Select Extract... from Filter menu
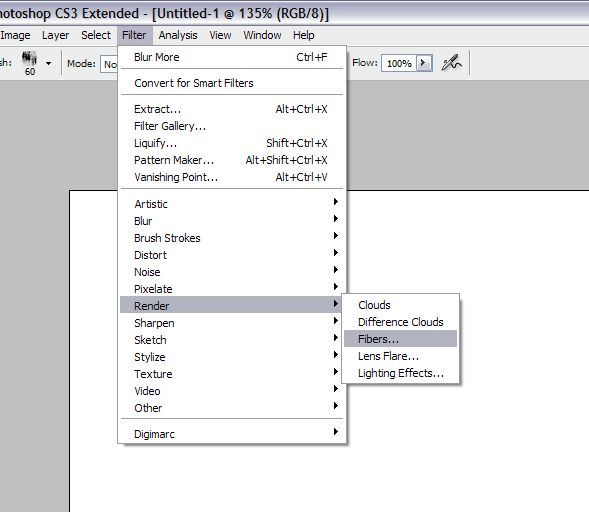 point(231,109)
